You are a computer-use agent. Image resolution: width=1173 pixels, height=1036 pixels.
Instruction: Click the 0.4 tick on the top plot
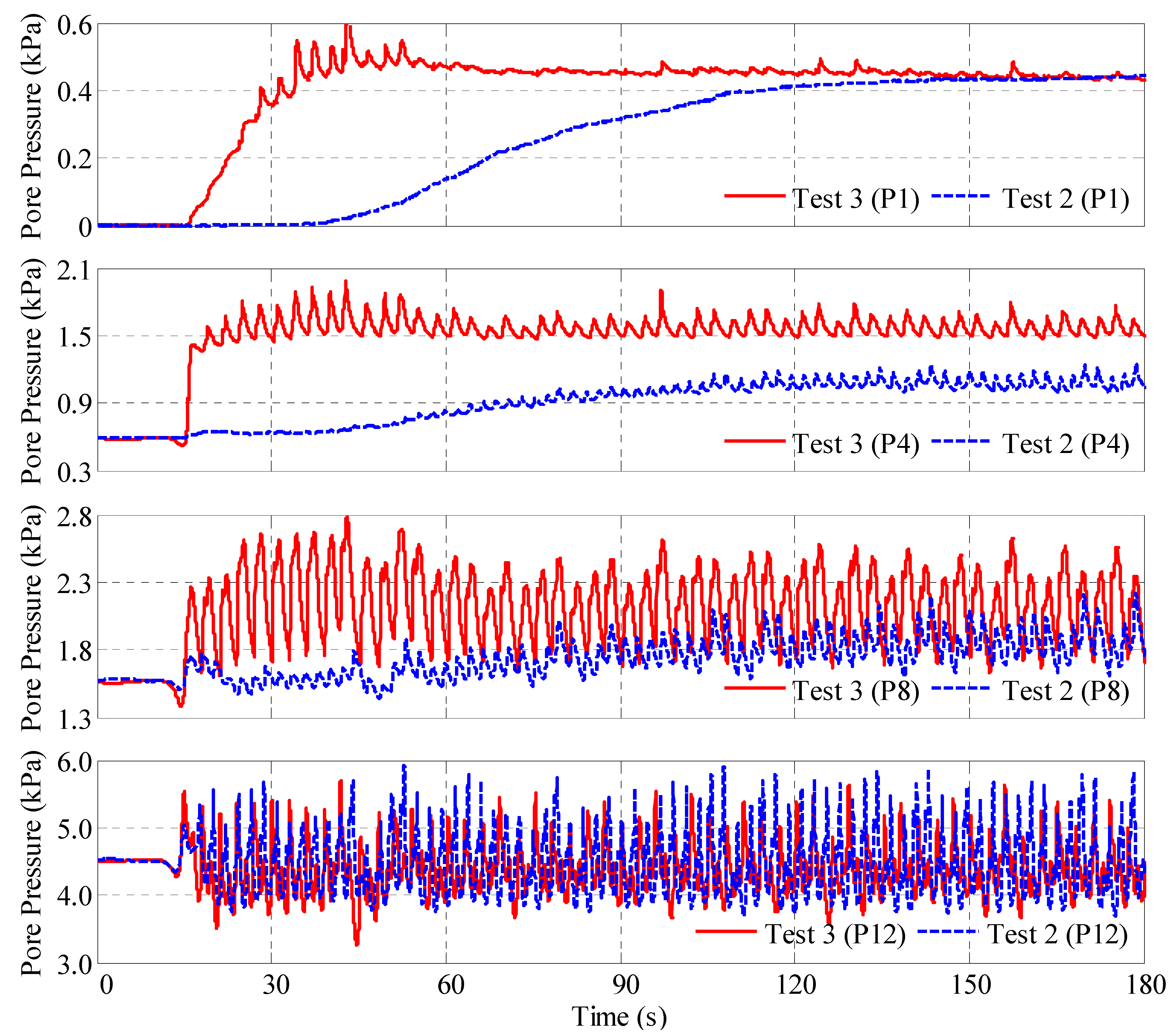75,92
